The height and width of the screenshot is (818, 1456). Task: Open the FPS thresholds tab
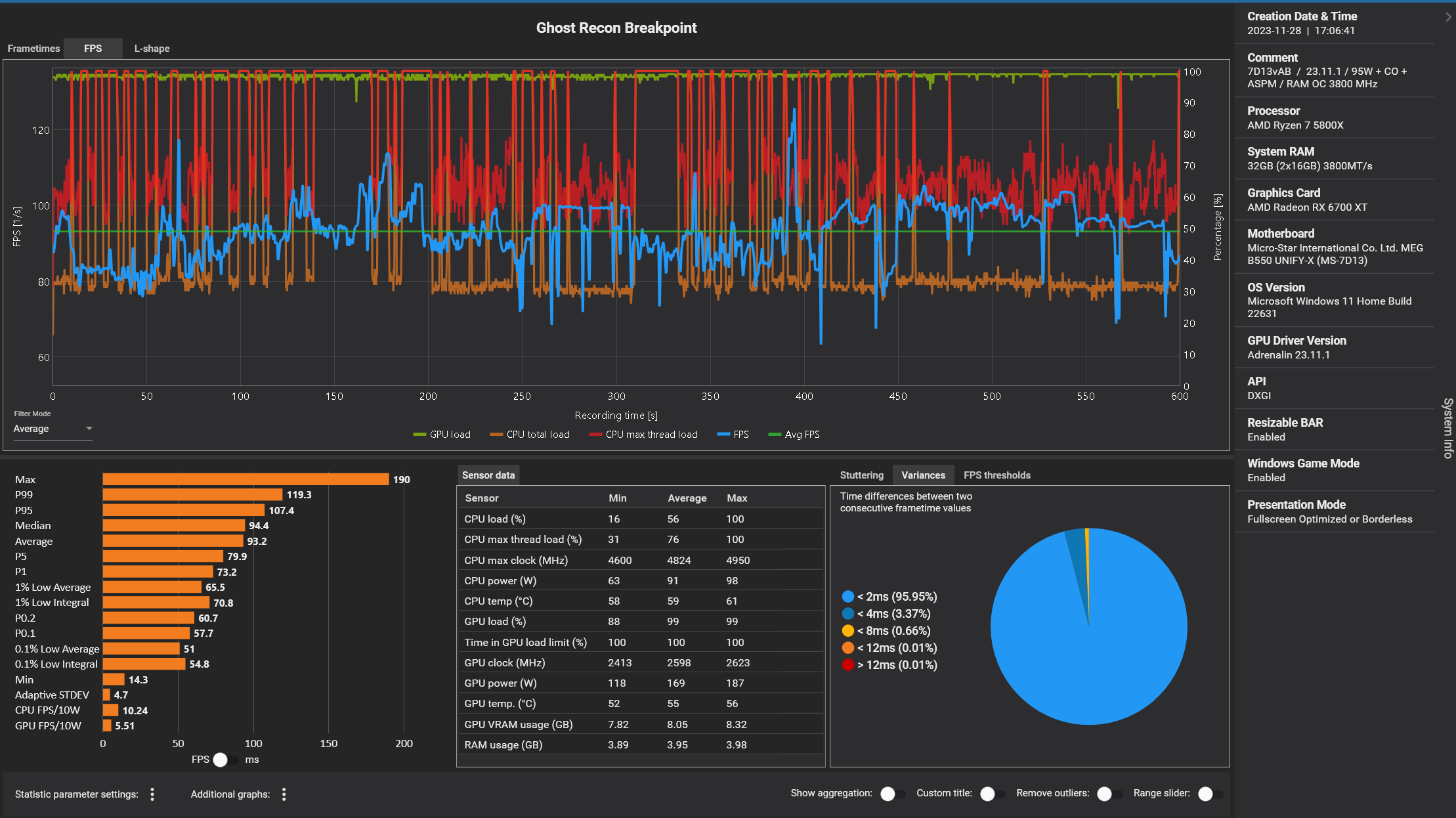pyautogui.click(x=996, y=475)
